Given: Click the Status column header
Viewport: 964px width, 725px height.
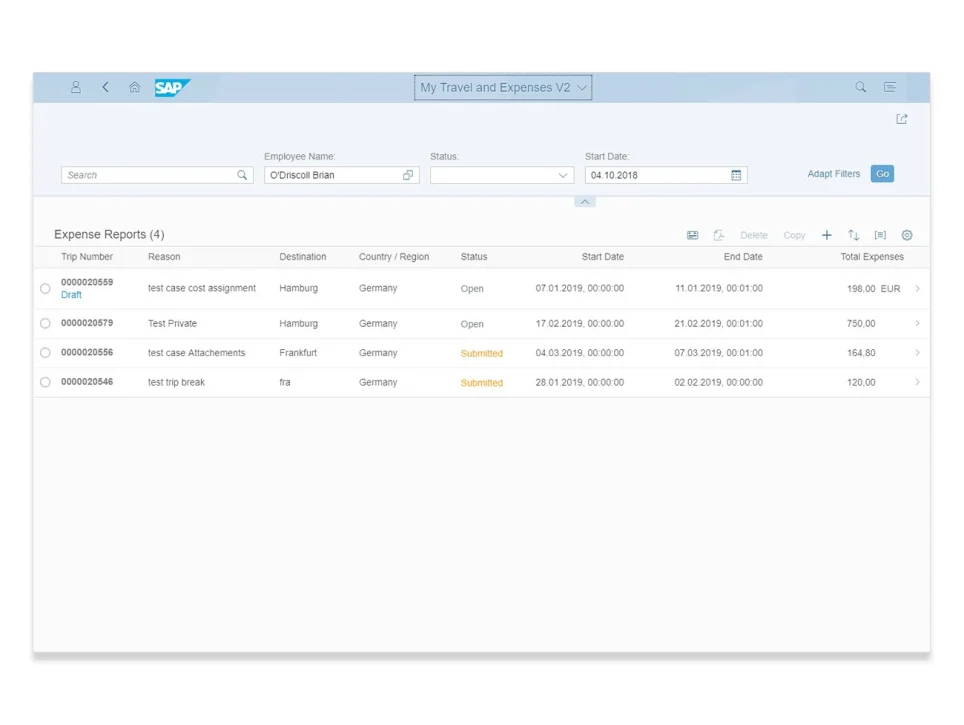Looking at the screenshot, I should point(474,257).
